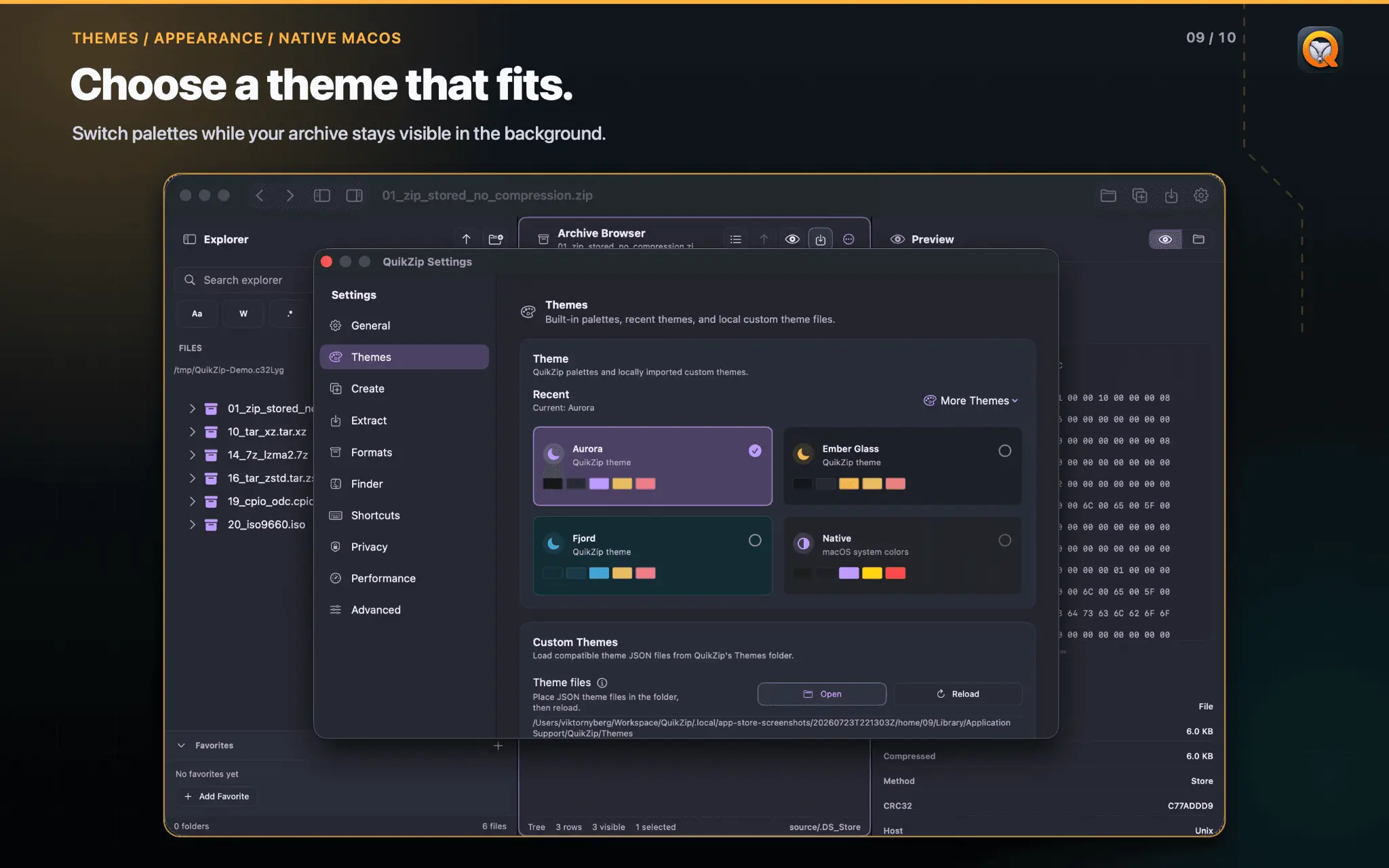Image resolution: width=1389 pixels, height=868 pixels.
Task: Select the Themes settings section
Action: pos(404,357)
